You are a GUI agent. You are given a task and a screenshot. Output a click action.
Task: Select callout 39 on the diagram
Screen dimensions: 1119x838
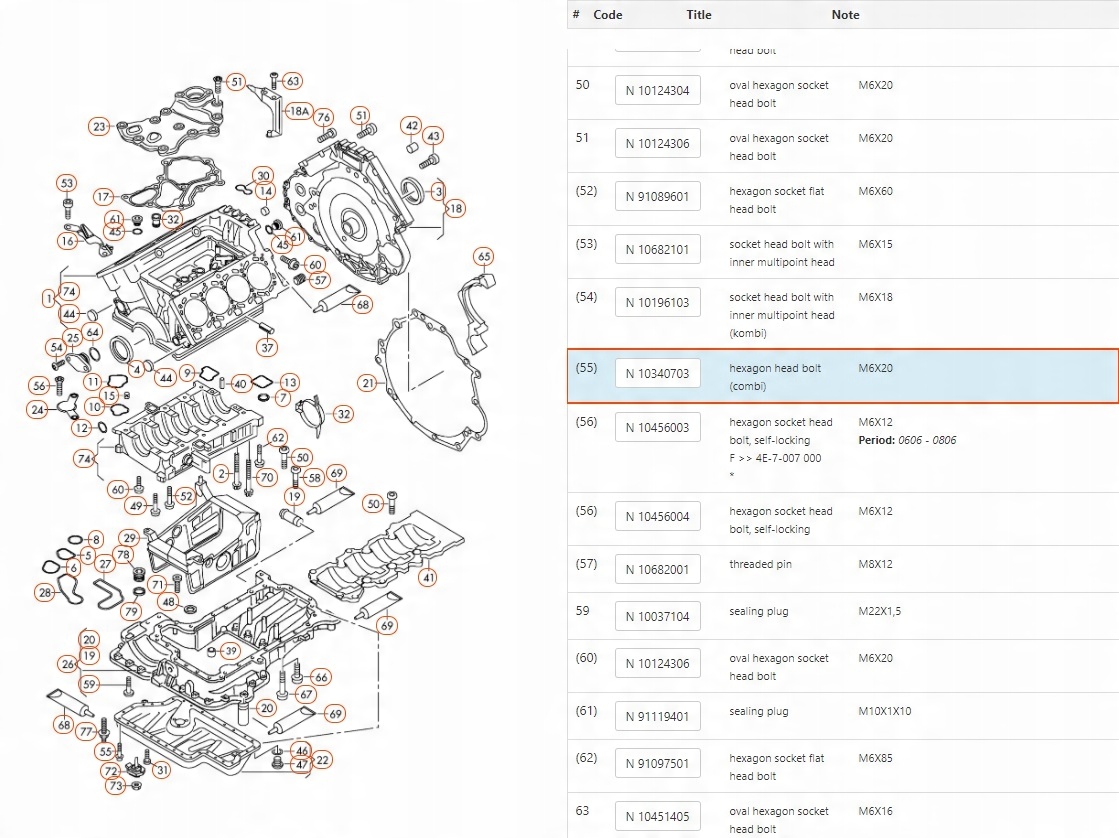pyautogui.click(x=231, y=650)
